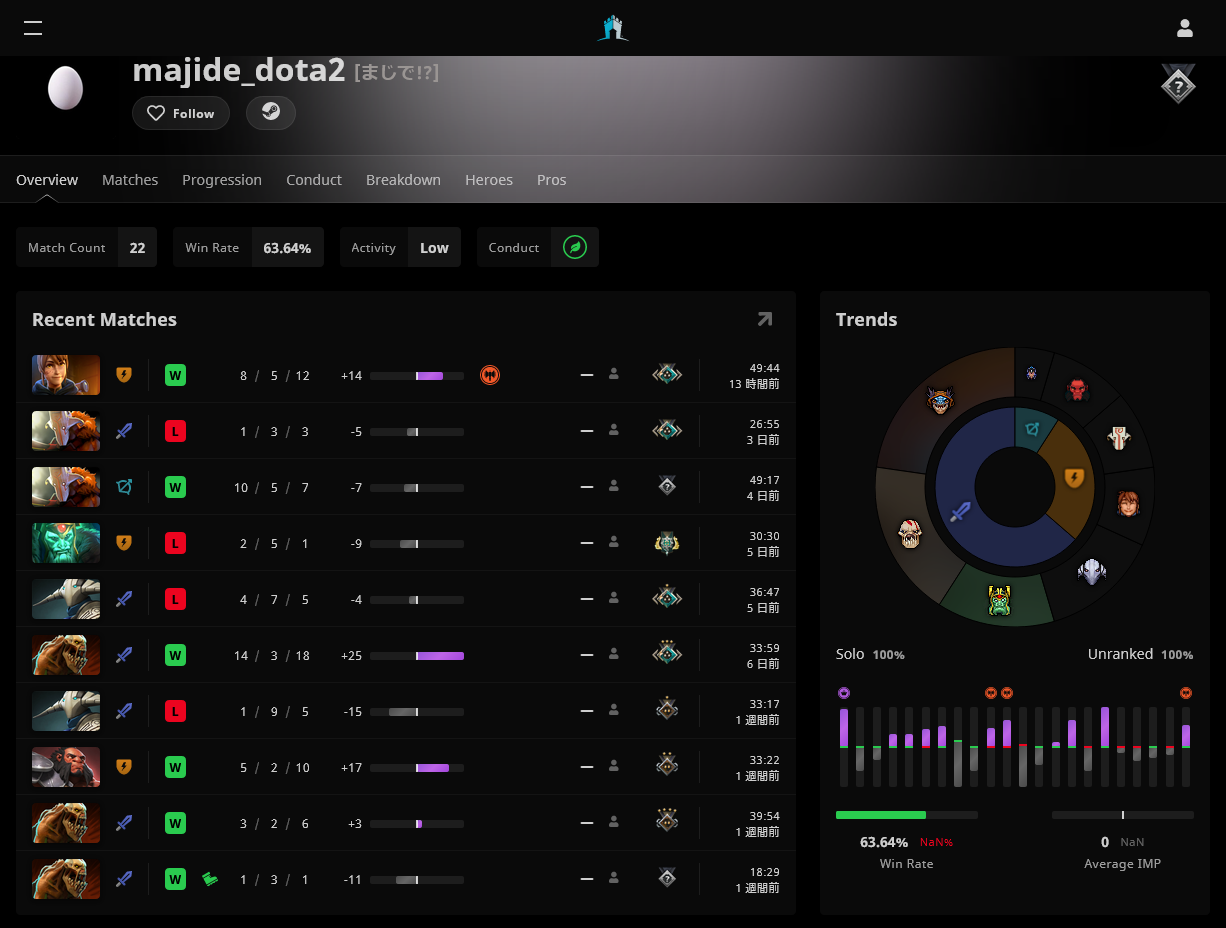Click the rank medal in the 18:29 match
The height and width of the screenshot is (928, 1226).
coord(667,879)
